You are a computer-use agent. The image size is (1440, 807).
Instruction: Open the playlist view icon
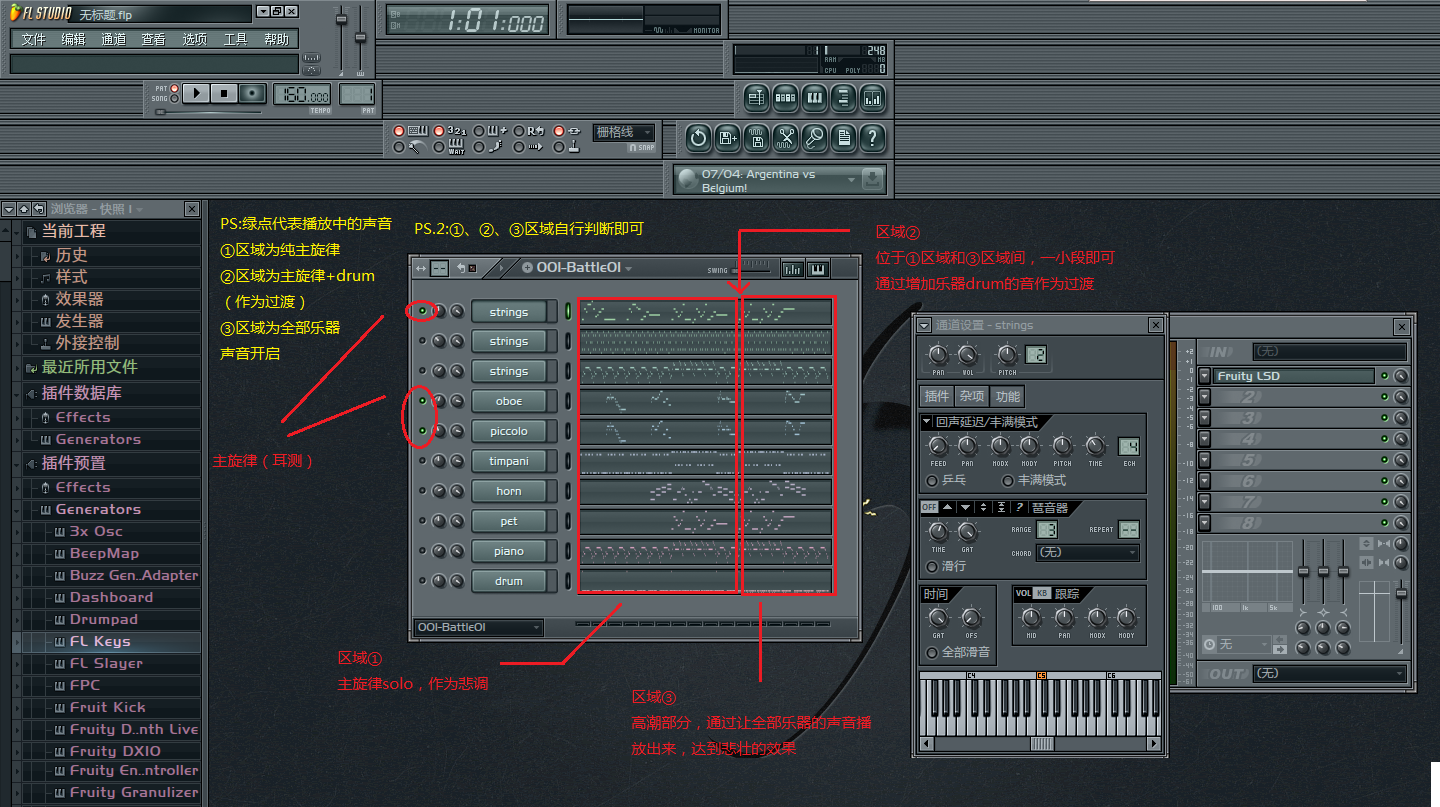[756, 98]
